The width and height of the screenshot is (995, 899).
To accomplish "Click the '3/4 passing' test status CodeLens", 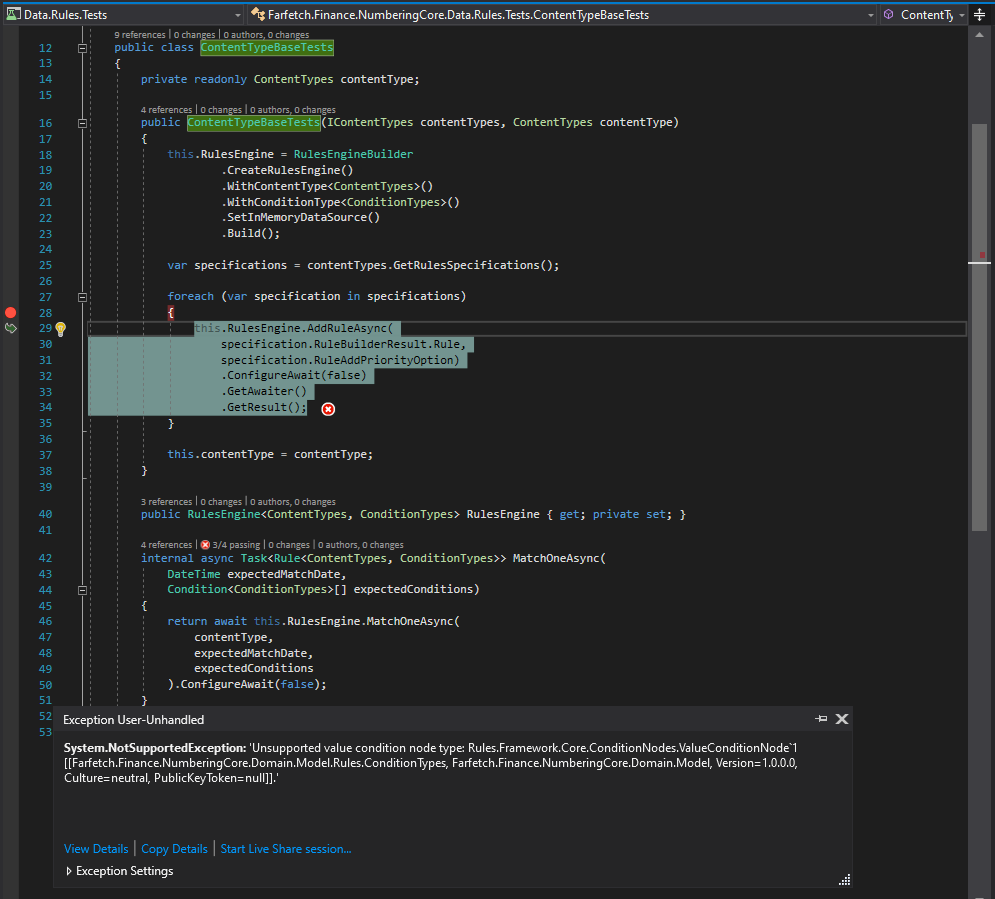I will (236, 545).
